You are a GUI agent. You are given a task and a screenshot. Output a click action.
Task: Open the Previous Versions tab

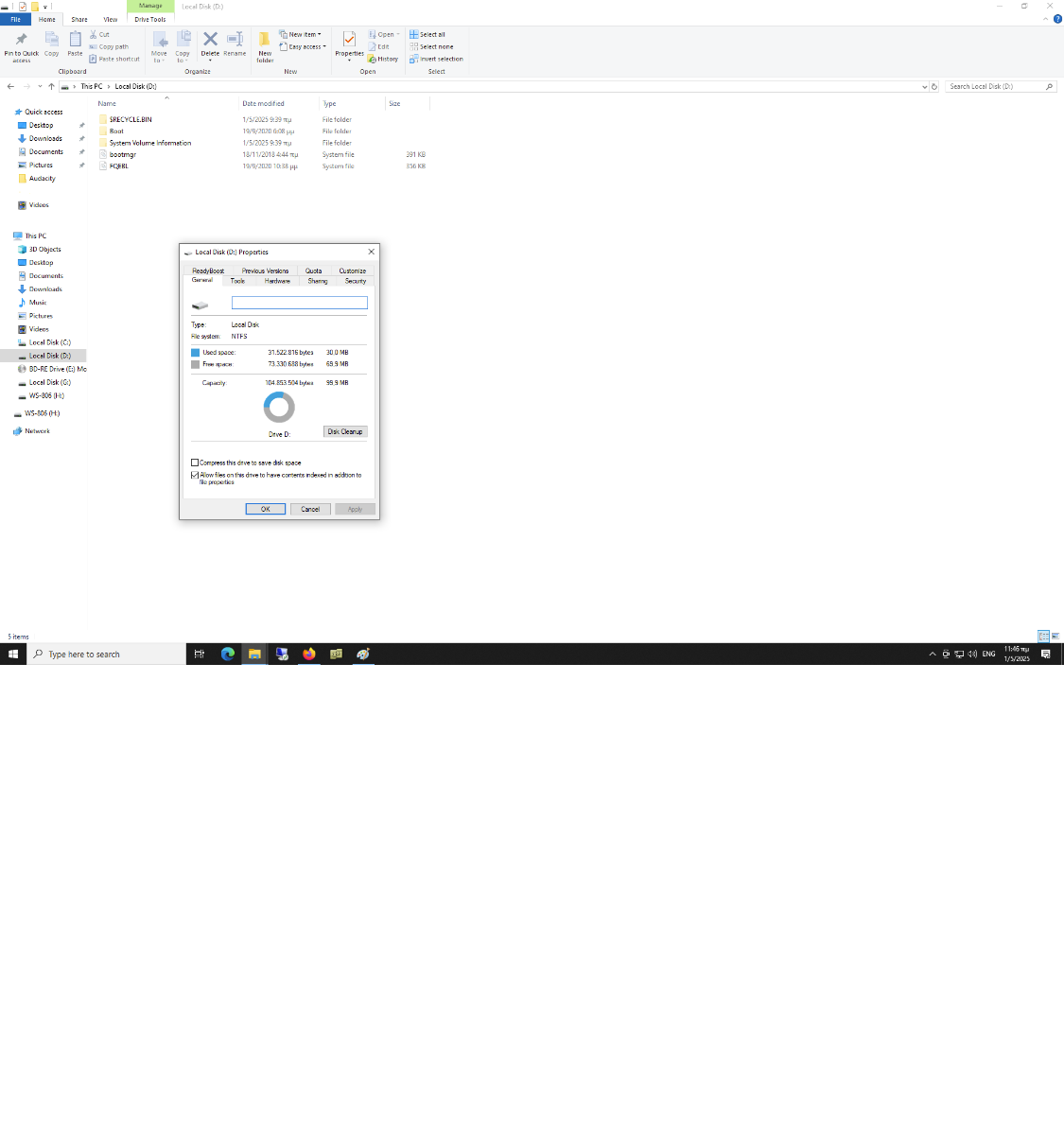tap(265, 271)
